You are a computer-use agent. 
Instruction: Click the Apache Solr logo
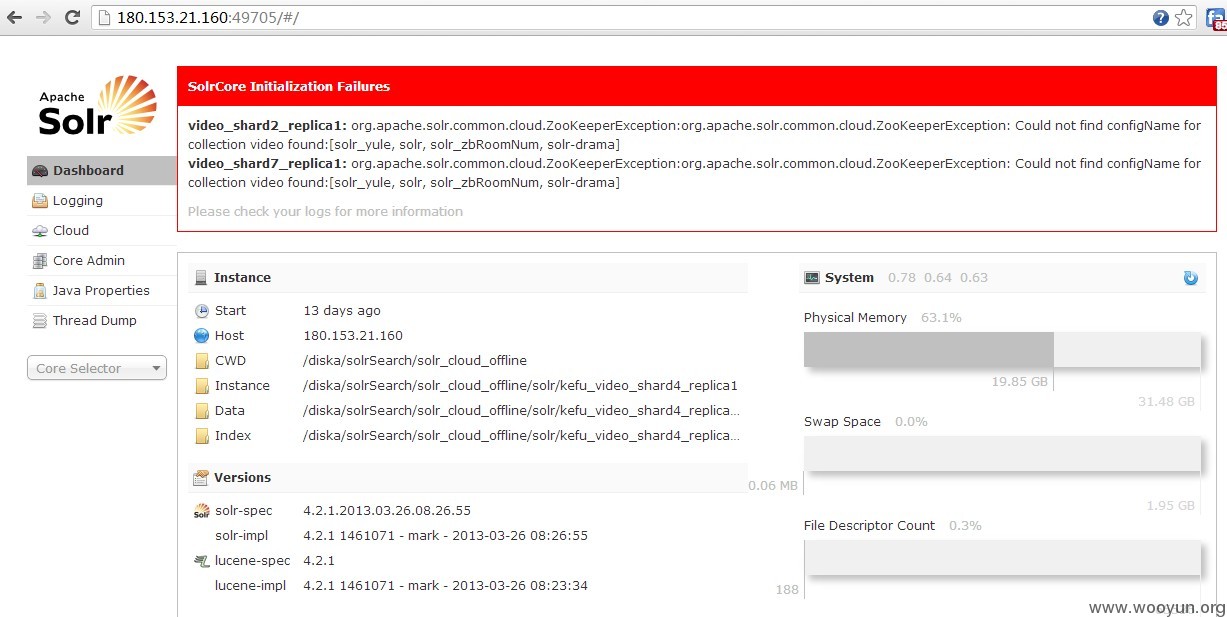97,105
